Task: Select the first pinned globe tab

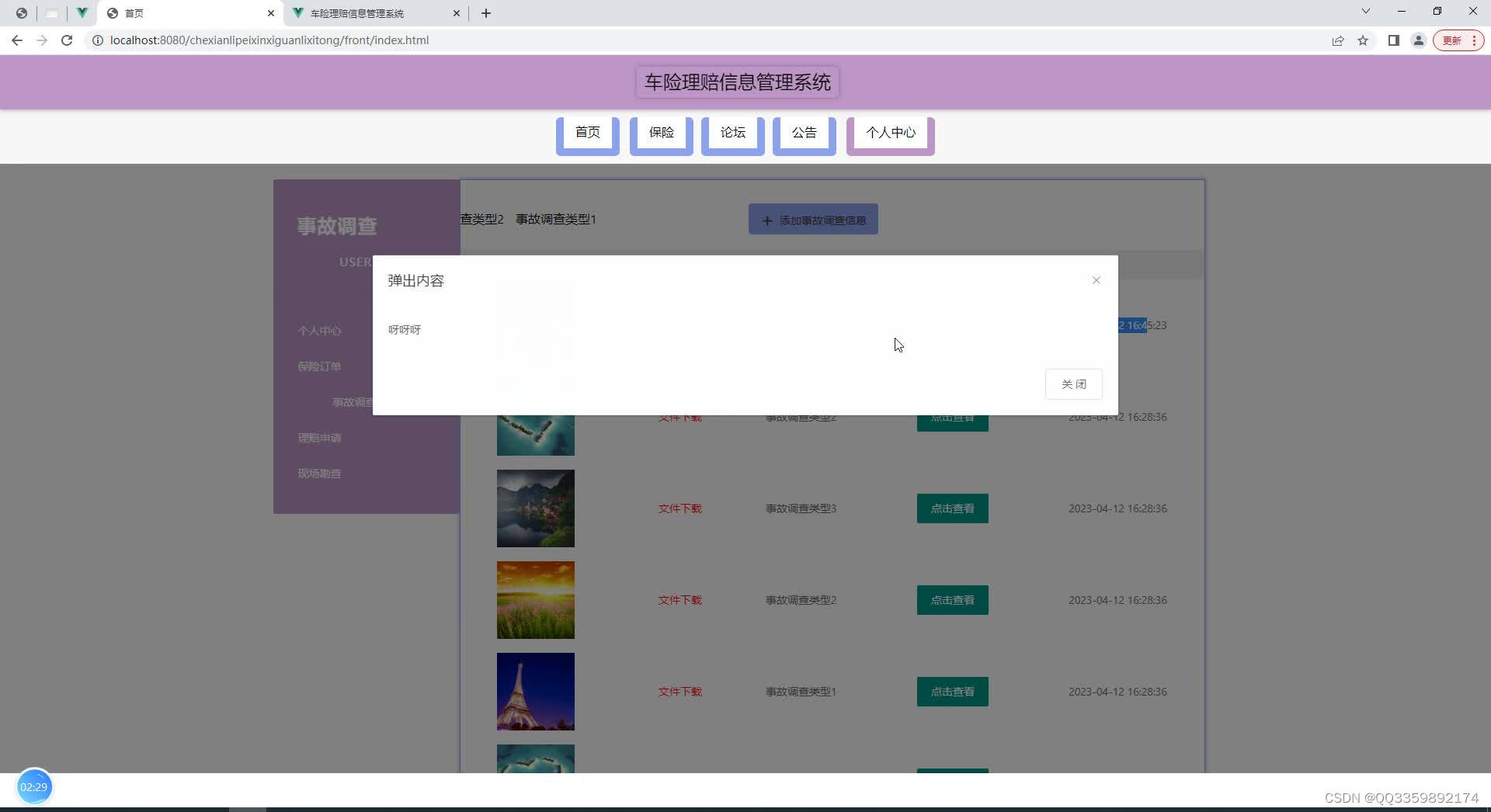Action: pos(21,13)
